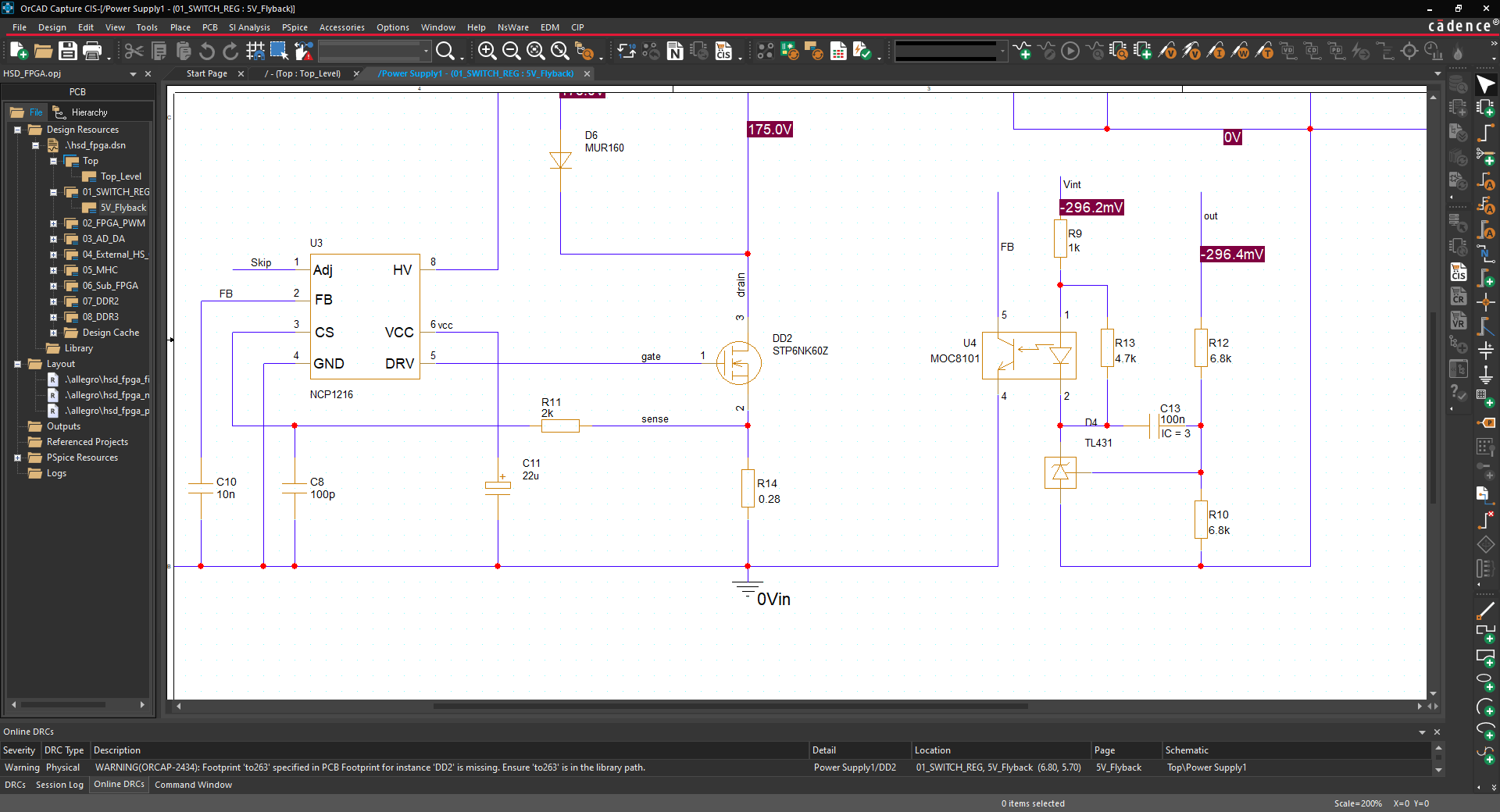1500x812 pixels.
Task: Collapse the Layout folder node
Action: click(x=17, y=364)
